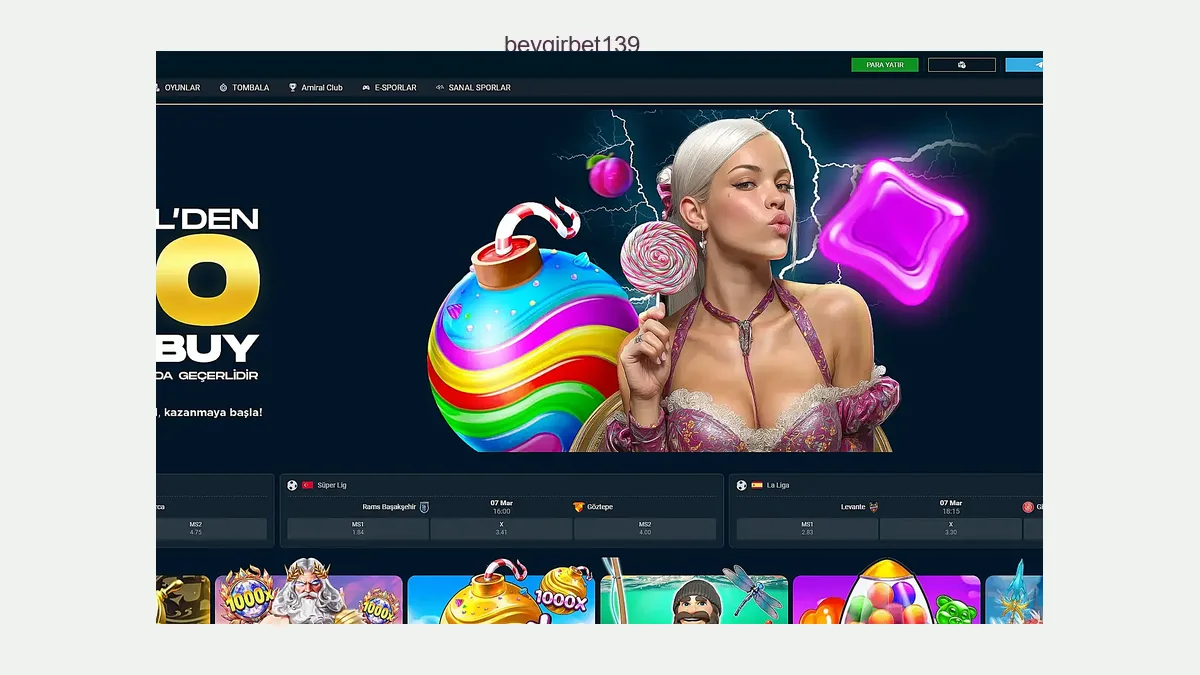The image size is (1200, 675).
Task: Open the E-SPORLAR menu item
Action: 390,88
